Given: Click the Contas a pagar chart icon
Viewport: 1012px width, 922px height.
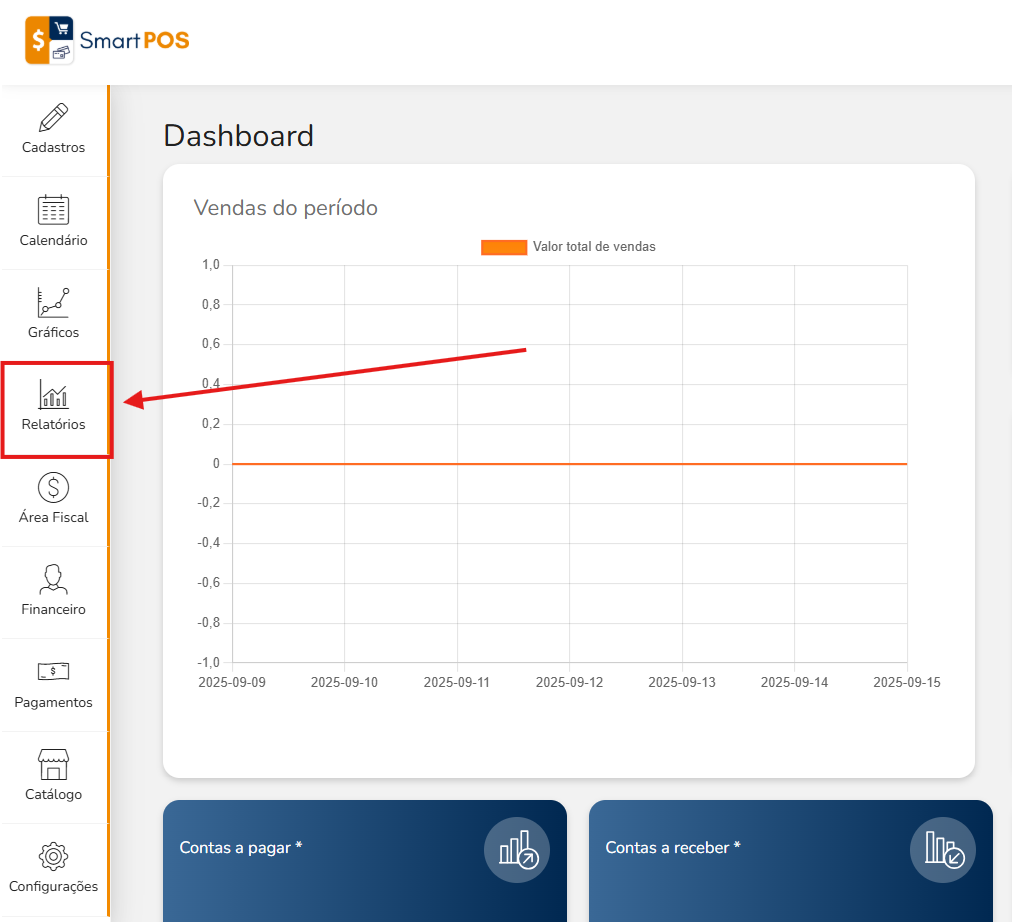Looking at the screenshot, I should point(517,850).
